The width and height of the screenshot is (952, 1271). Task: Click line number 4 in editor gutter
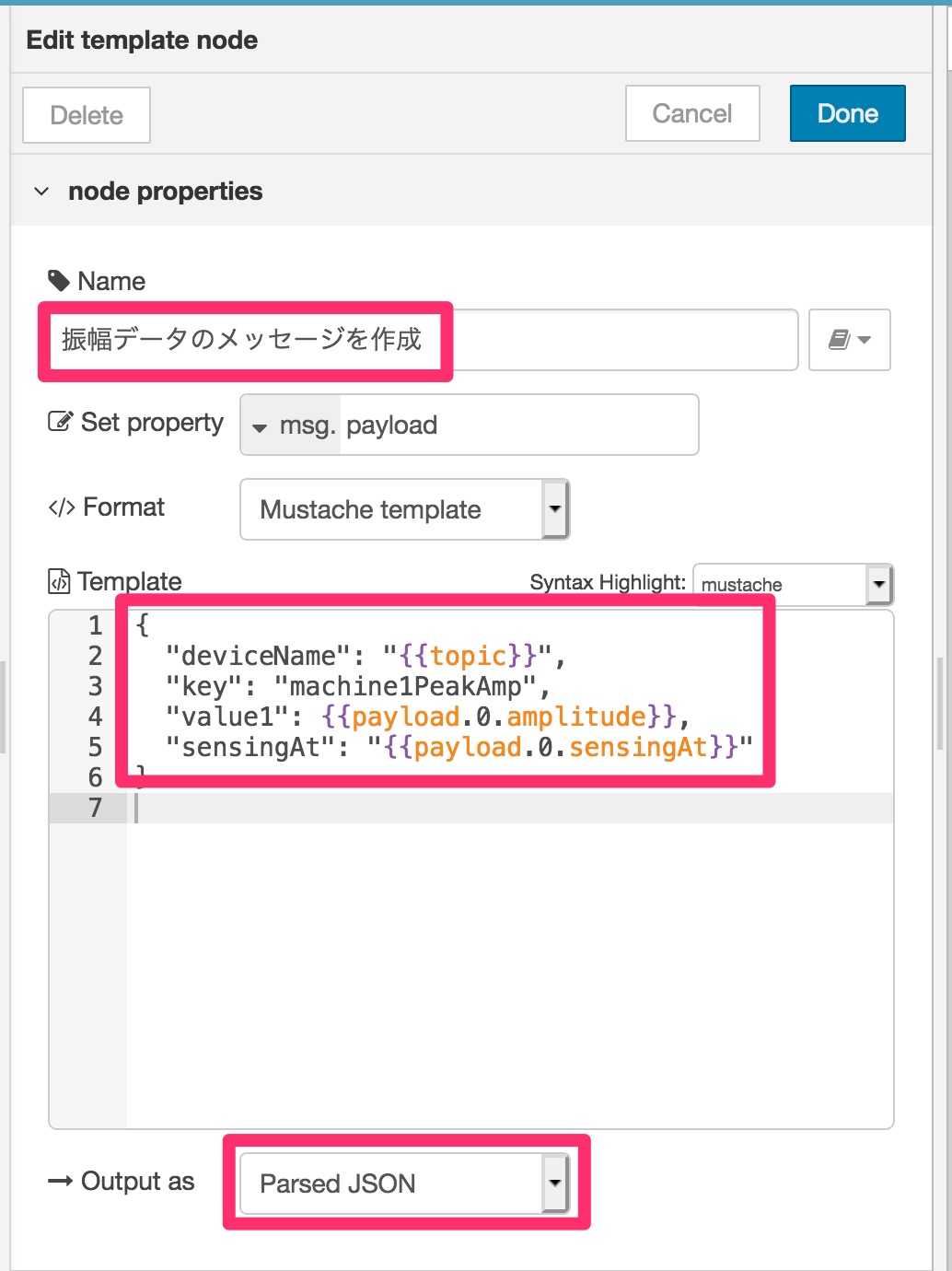point(95,717)
